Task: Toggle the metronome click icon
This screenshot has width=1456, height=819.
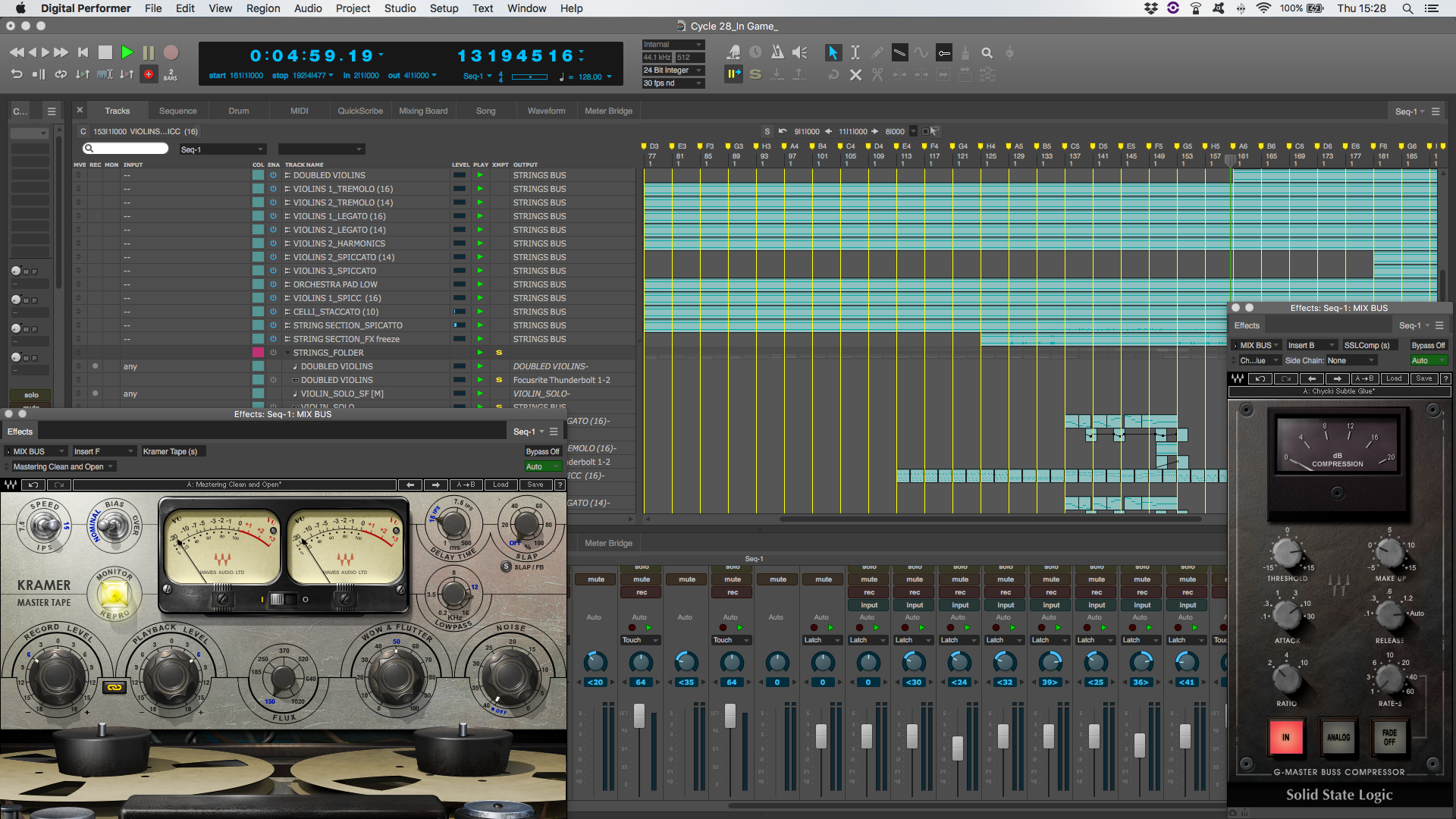Action: pos(777,52)
